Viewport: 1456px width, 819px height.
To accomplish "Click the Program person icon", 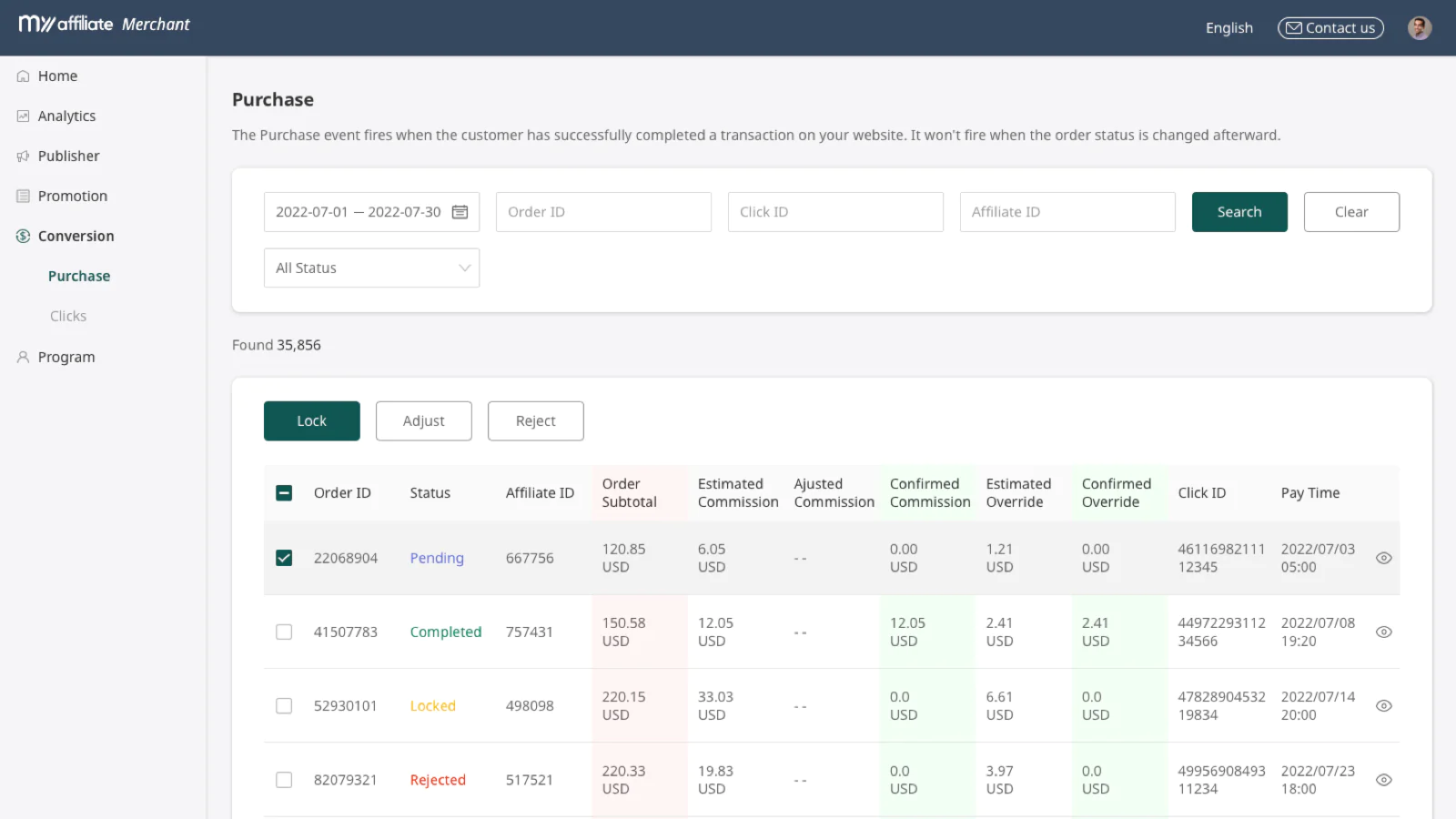I will (x=24, y=358).
